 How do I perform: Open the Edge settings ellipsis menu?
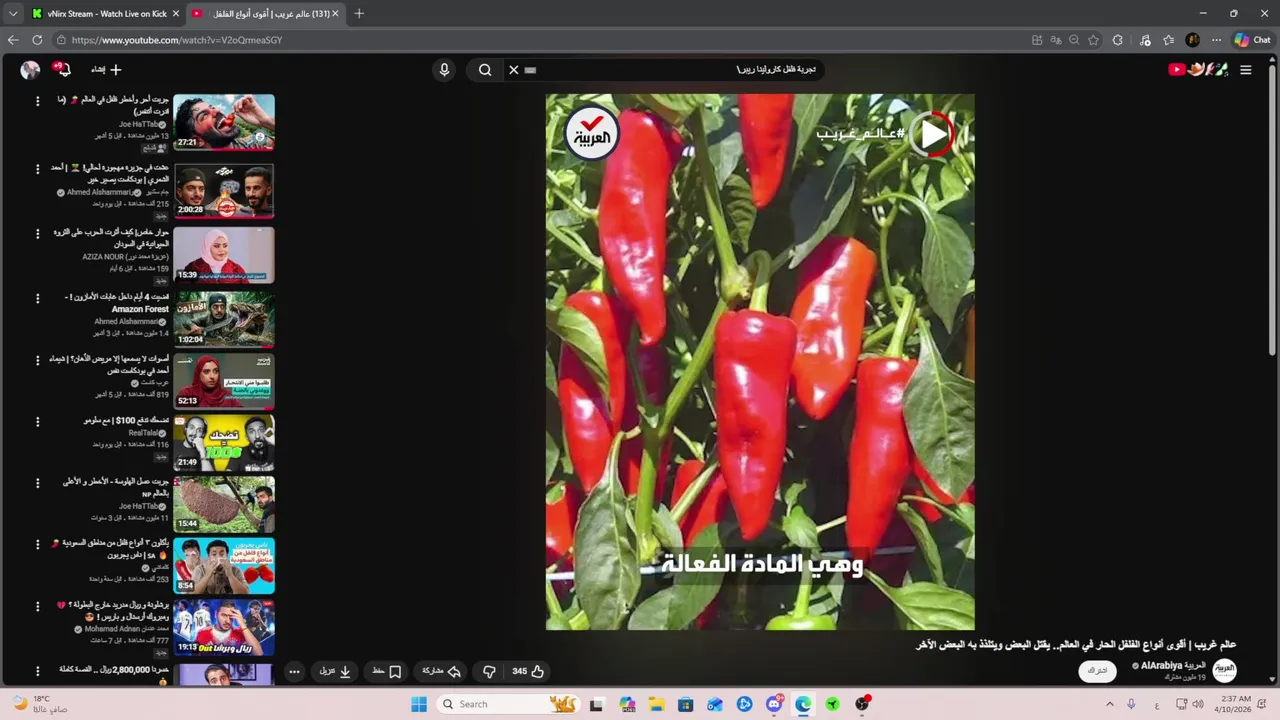[x=1216, y=40]
